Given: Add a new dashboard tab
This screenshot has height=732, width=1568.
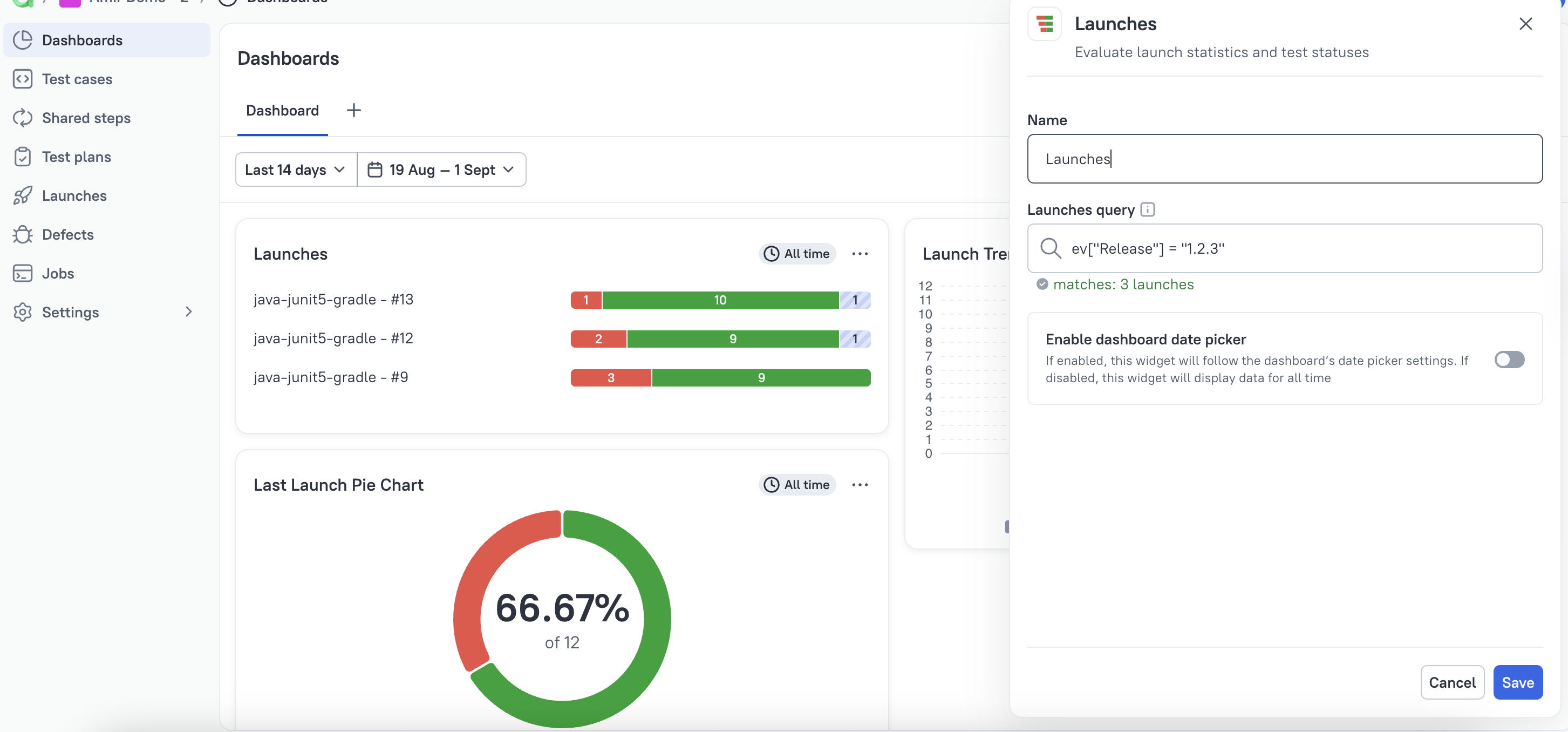Looking at the screenshot, I should [x=353, y=110].
